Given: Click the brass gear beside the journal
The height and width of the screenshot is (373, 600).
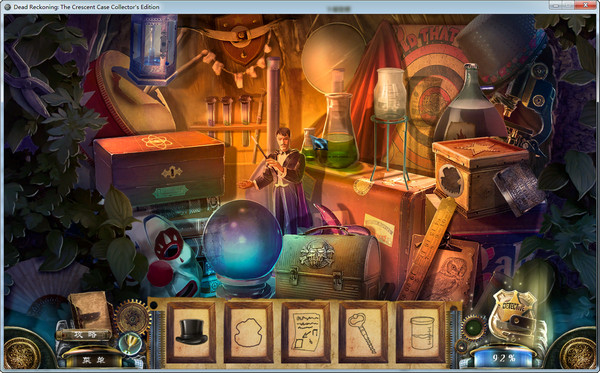Looking at the screenshot, I should pyautogui.click(x=133, y=317).
